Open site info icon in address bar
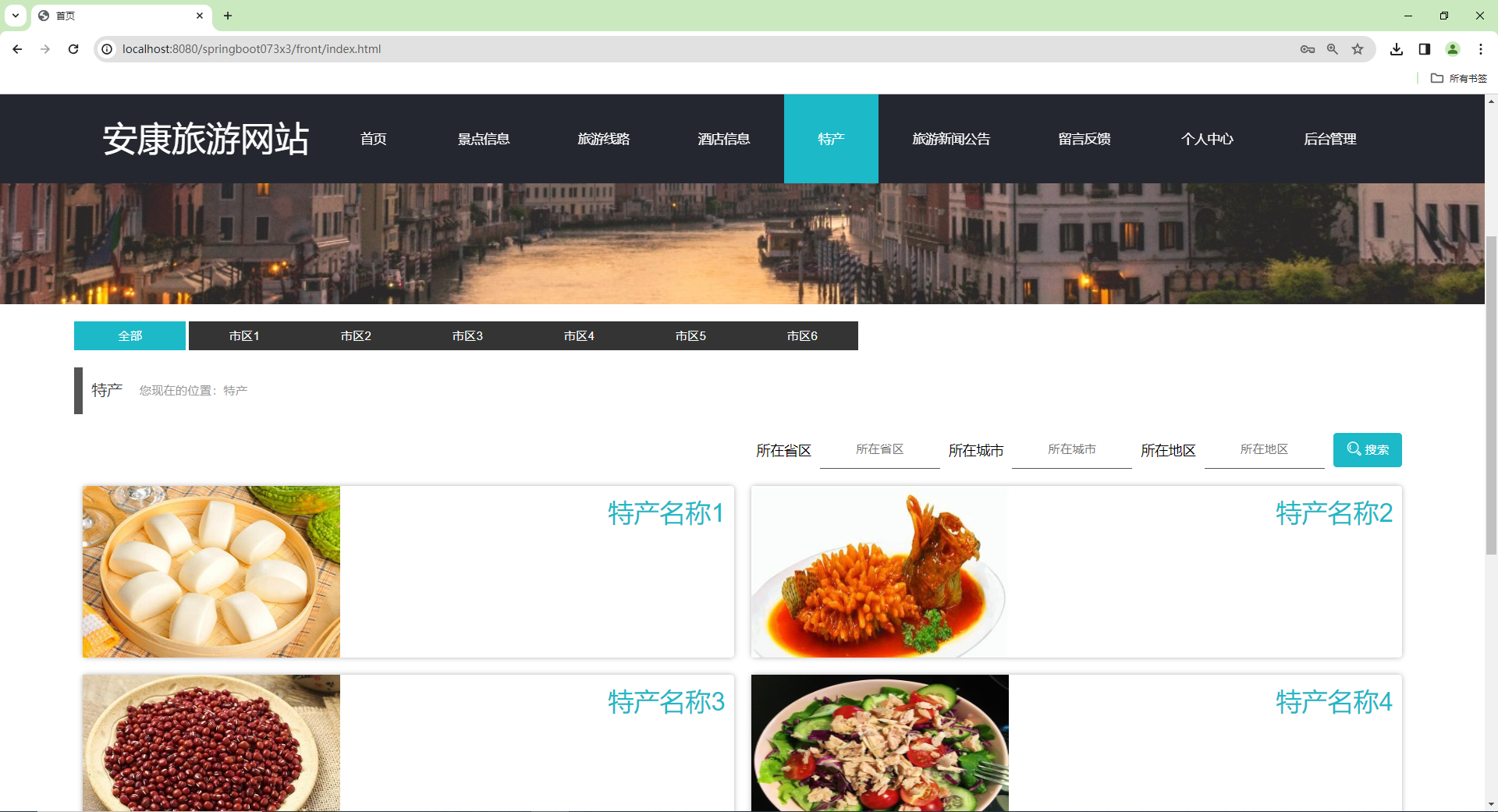 click(108, 49)
